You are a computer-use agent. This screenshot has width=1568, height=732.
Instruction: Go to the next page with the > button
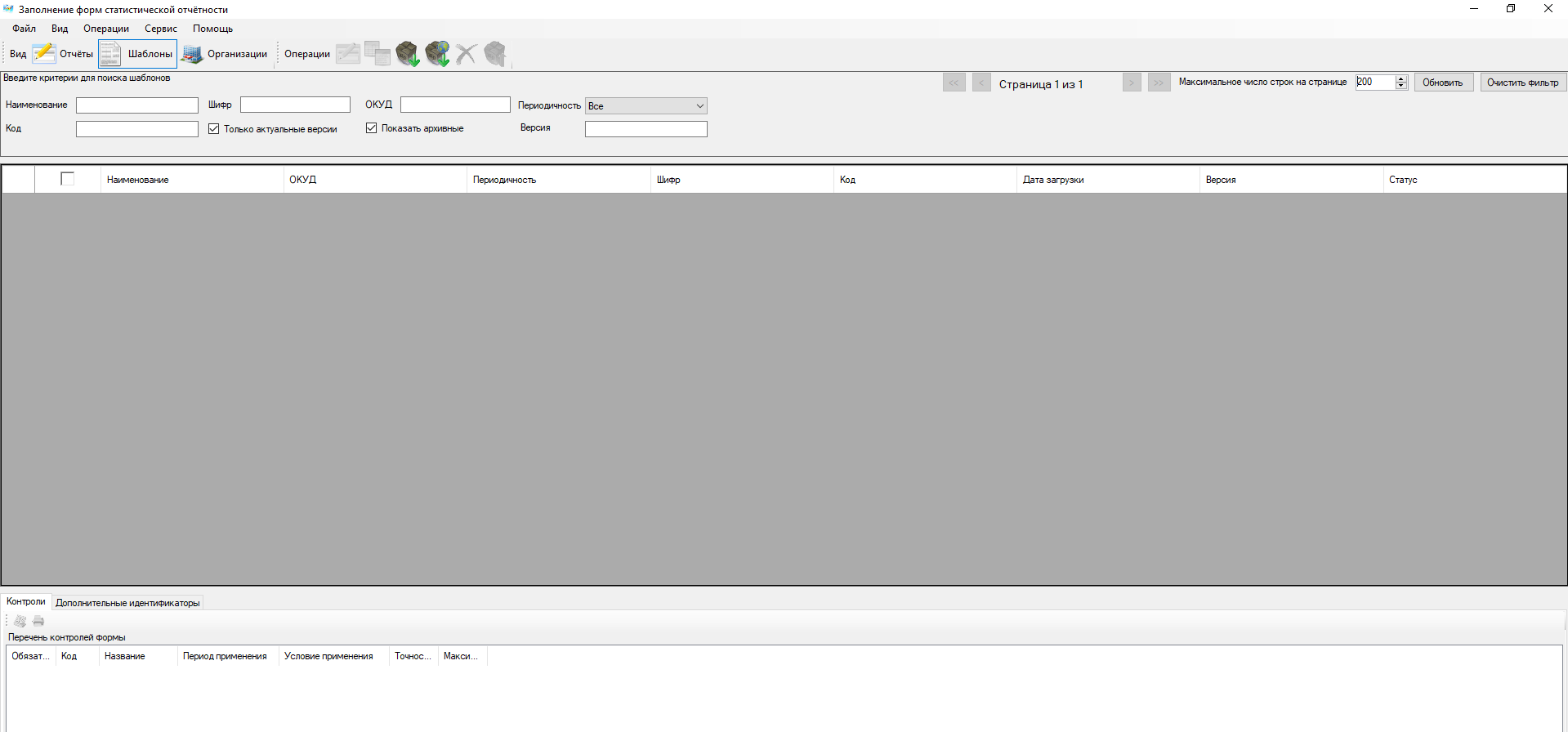tap(1132, 83)
